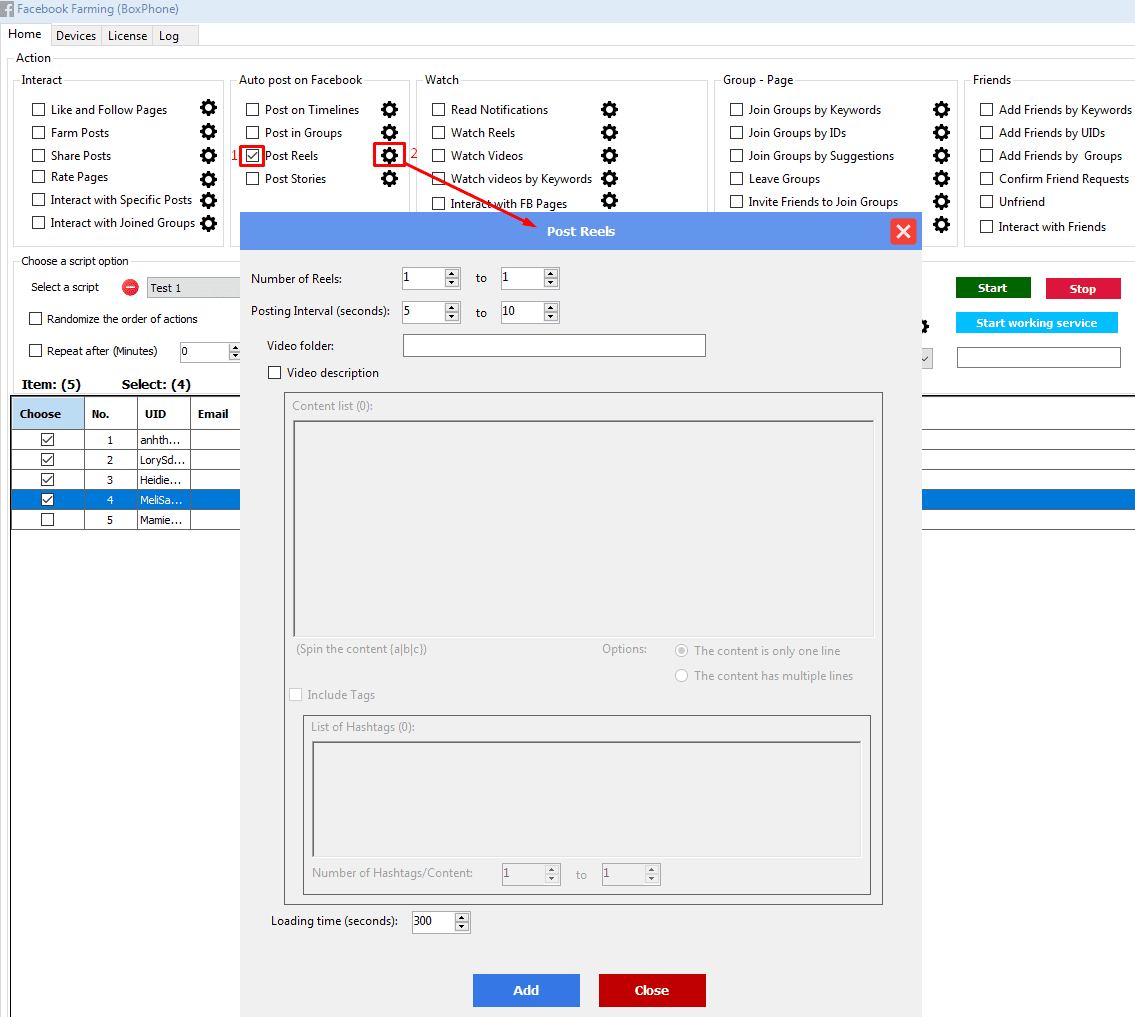Enable Confirm Friend Requests checkbox
Image resolution: width=1135 pixels, height=1017 pixels.
(987, 178)
